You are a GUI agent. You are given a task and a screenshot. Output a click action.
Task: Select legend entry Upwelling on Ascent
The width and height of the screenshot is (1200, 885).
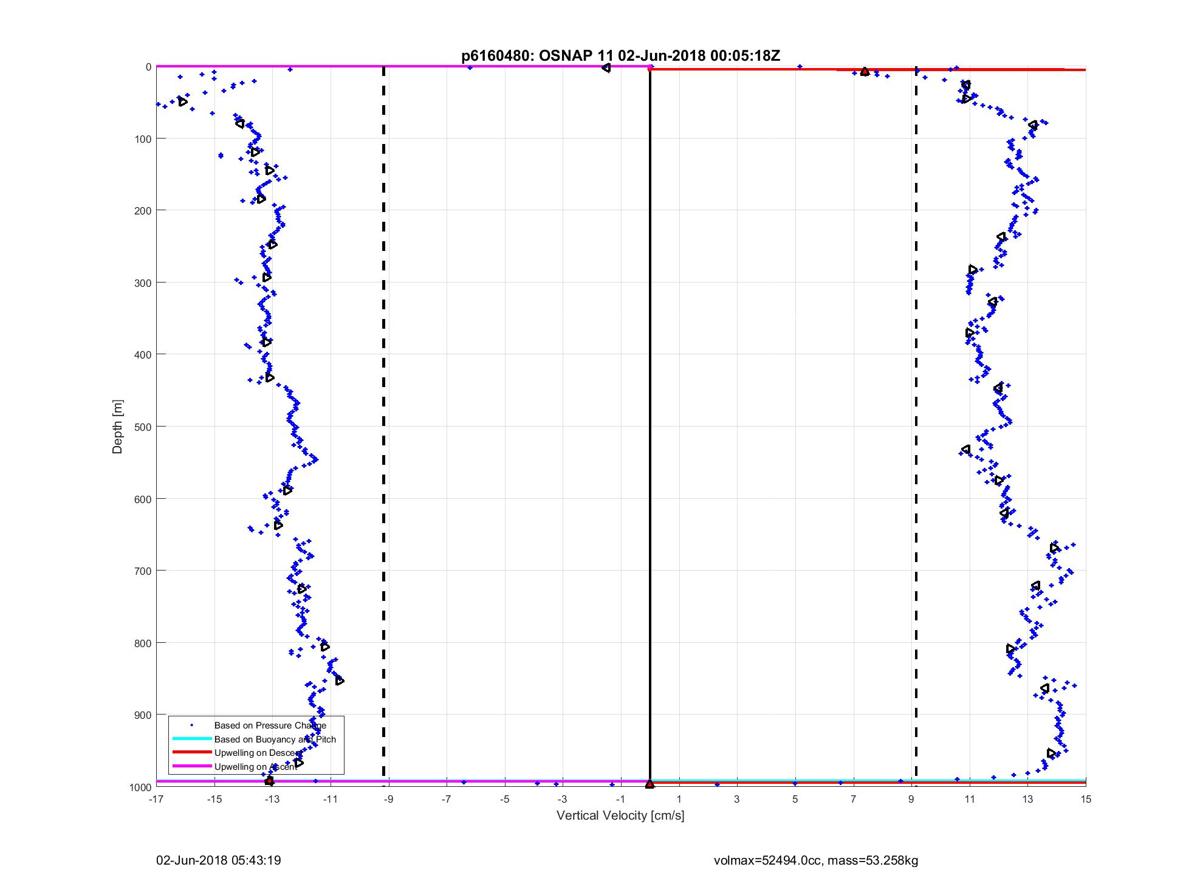(254, 766)
